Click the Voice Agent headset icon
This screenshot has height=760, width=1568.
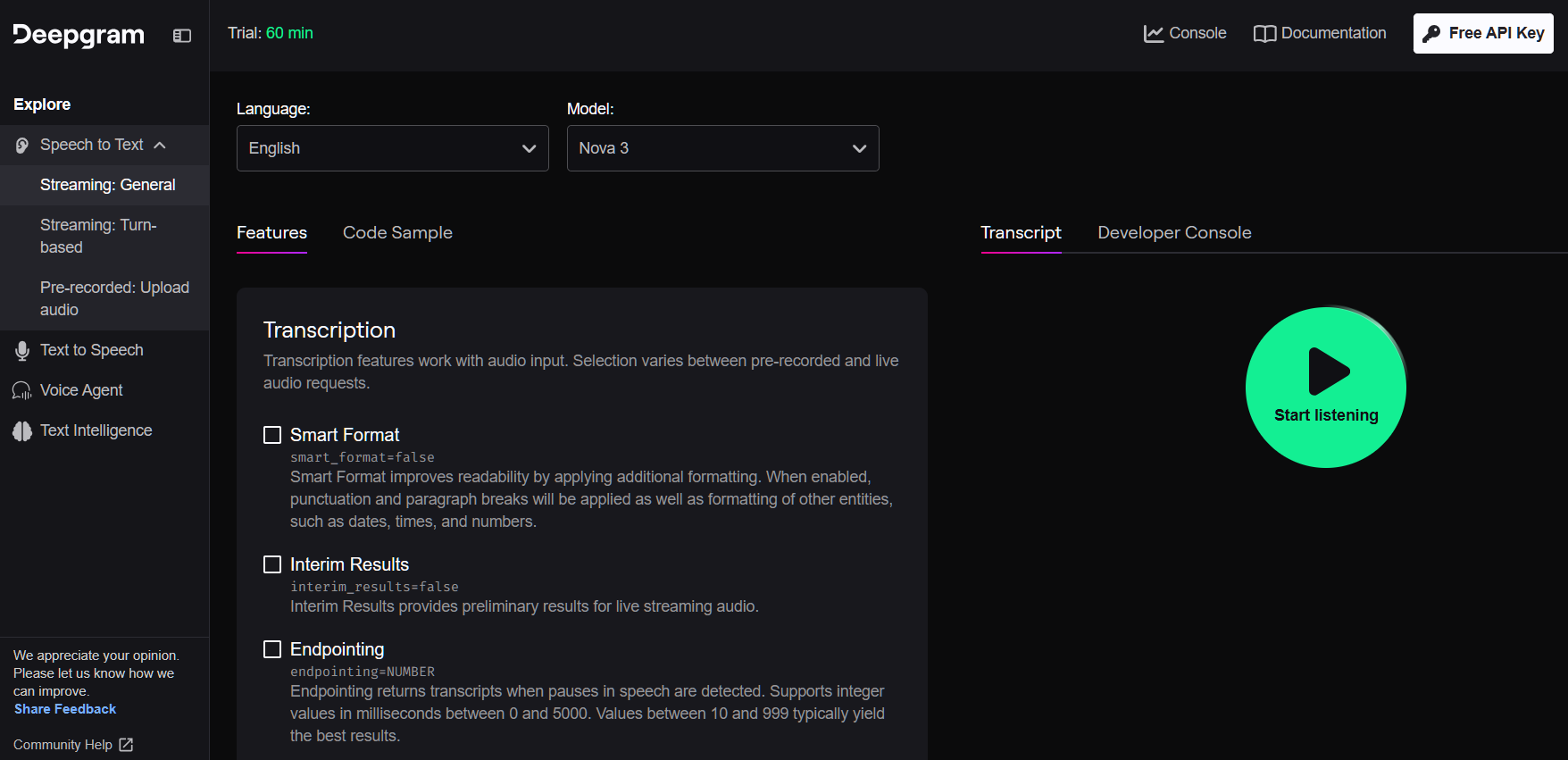coord(22,391)
